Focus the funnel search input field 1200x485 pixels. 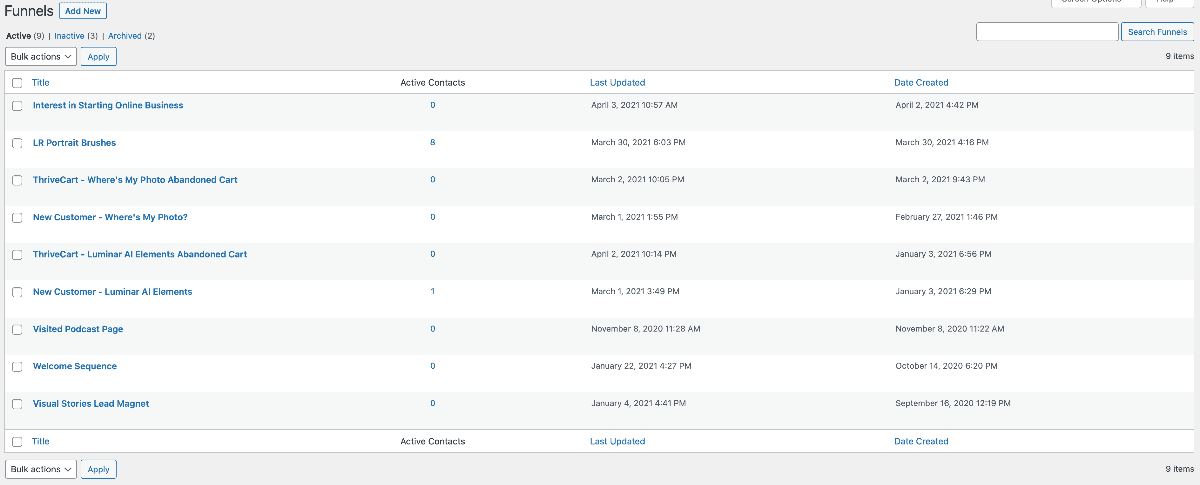1047,32
